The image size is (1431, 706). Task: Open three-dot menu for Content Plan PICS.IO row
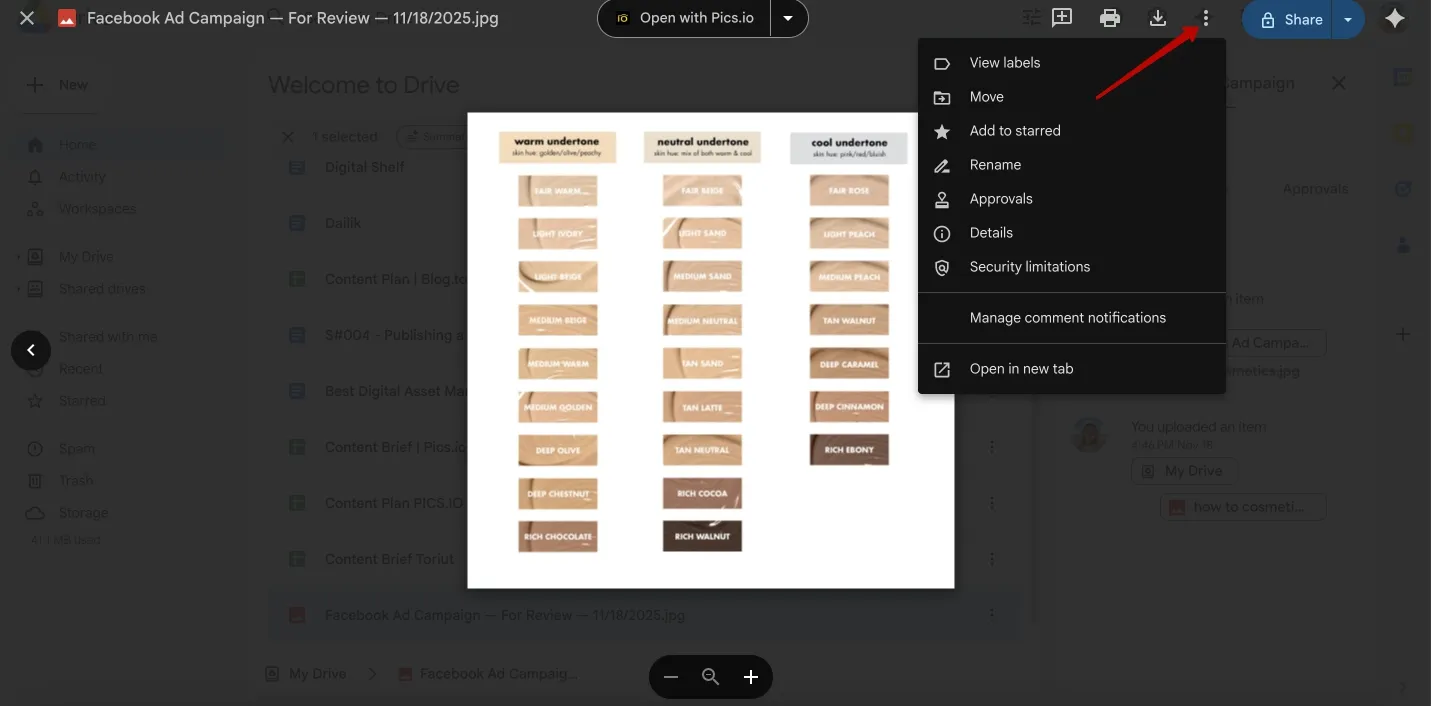[992, 503]
